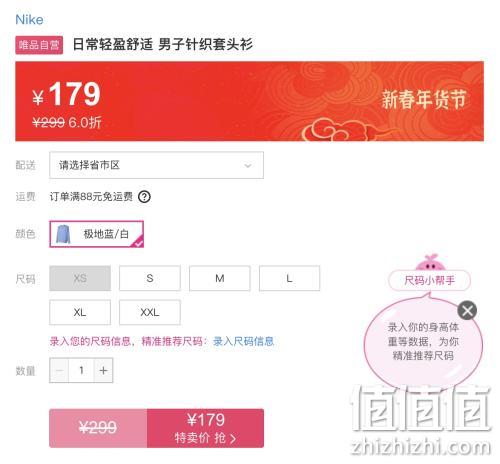Close the size helper speech bubble

tap(467, 311)
